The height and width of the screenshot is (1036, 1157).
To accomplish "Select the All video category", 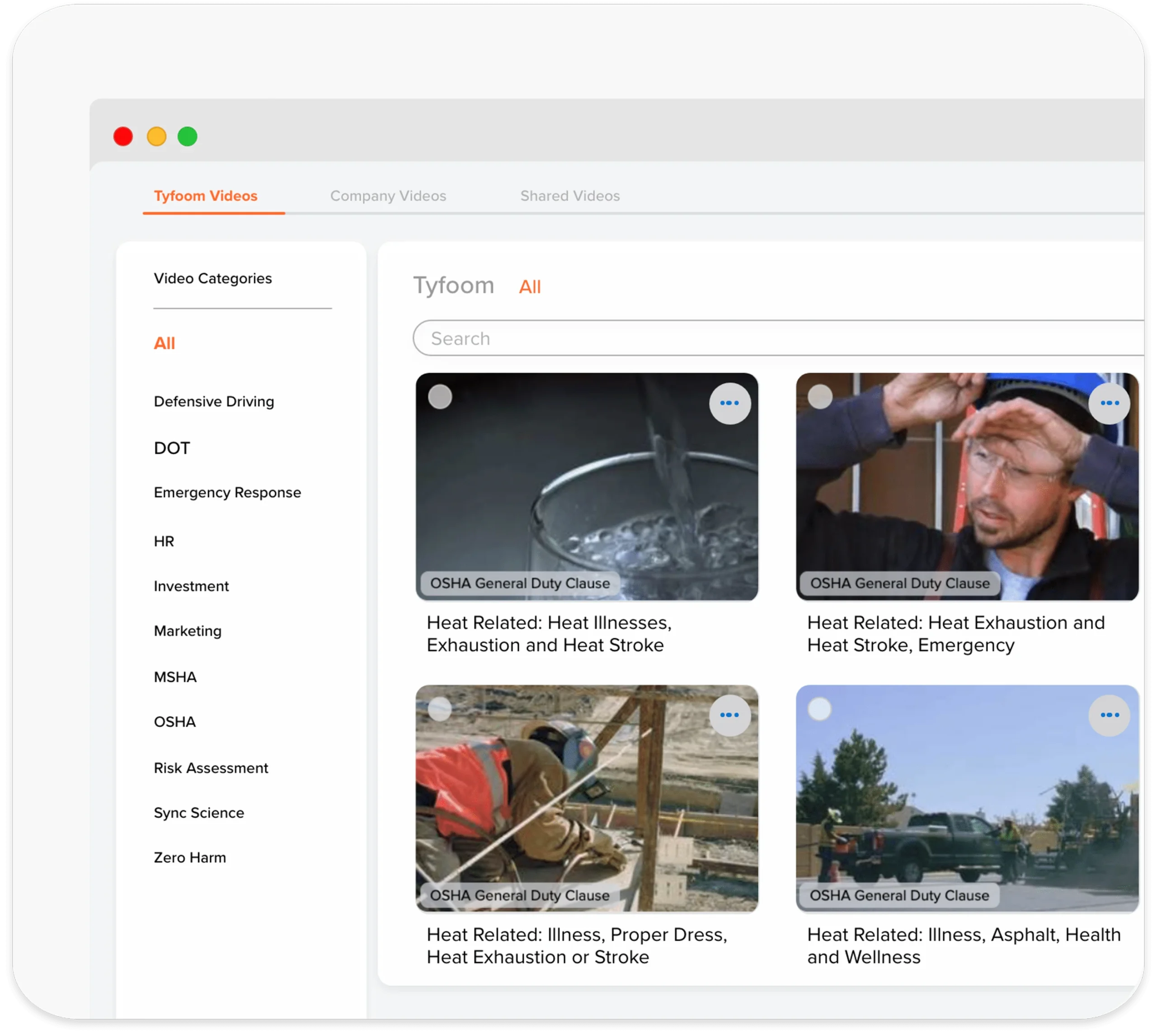I will tap(165, 343).
